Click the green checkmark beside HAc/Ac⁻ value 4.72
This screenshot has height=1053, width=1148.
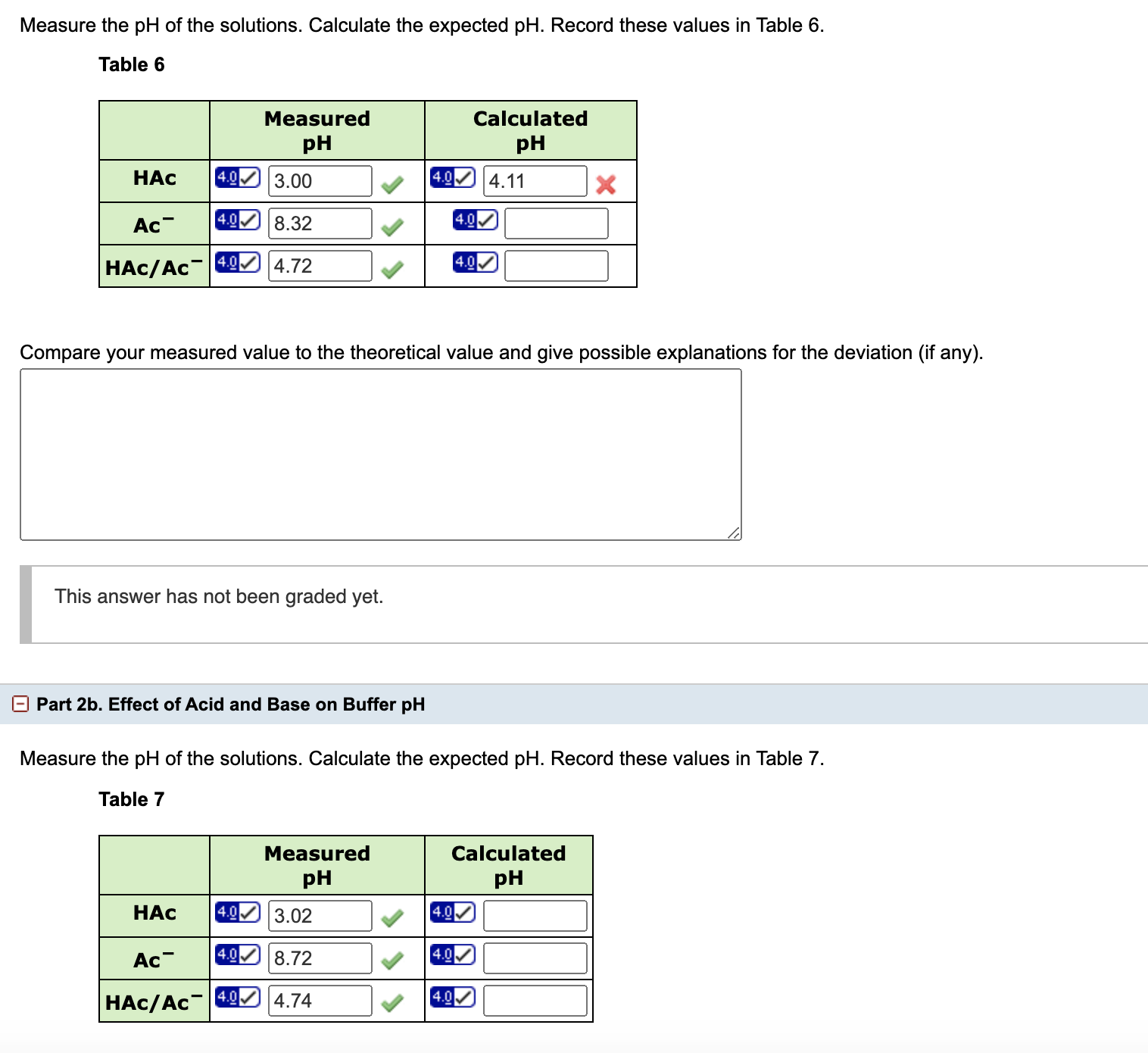(x=393, y=269)
